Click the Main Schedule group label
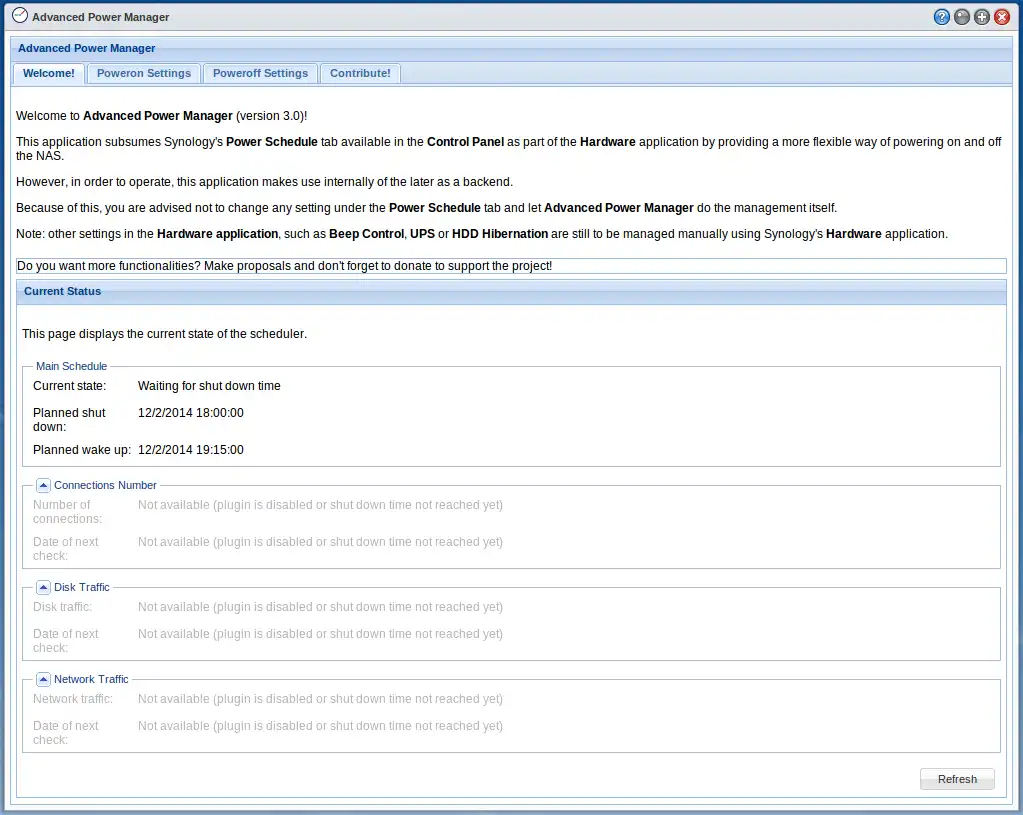 [71, 366]
